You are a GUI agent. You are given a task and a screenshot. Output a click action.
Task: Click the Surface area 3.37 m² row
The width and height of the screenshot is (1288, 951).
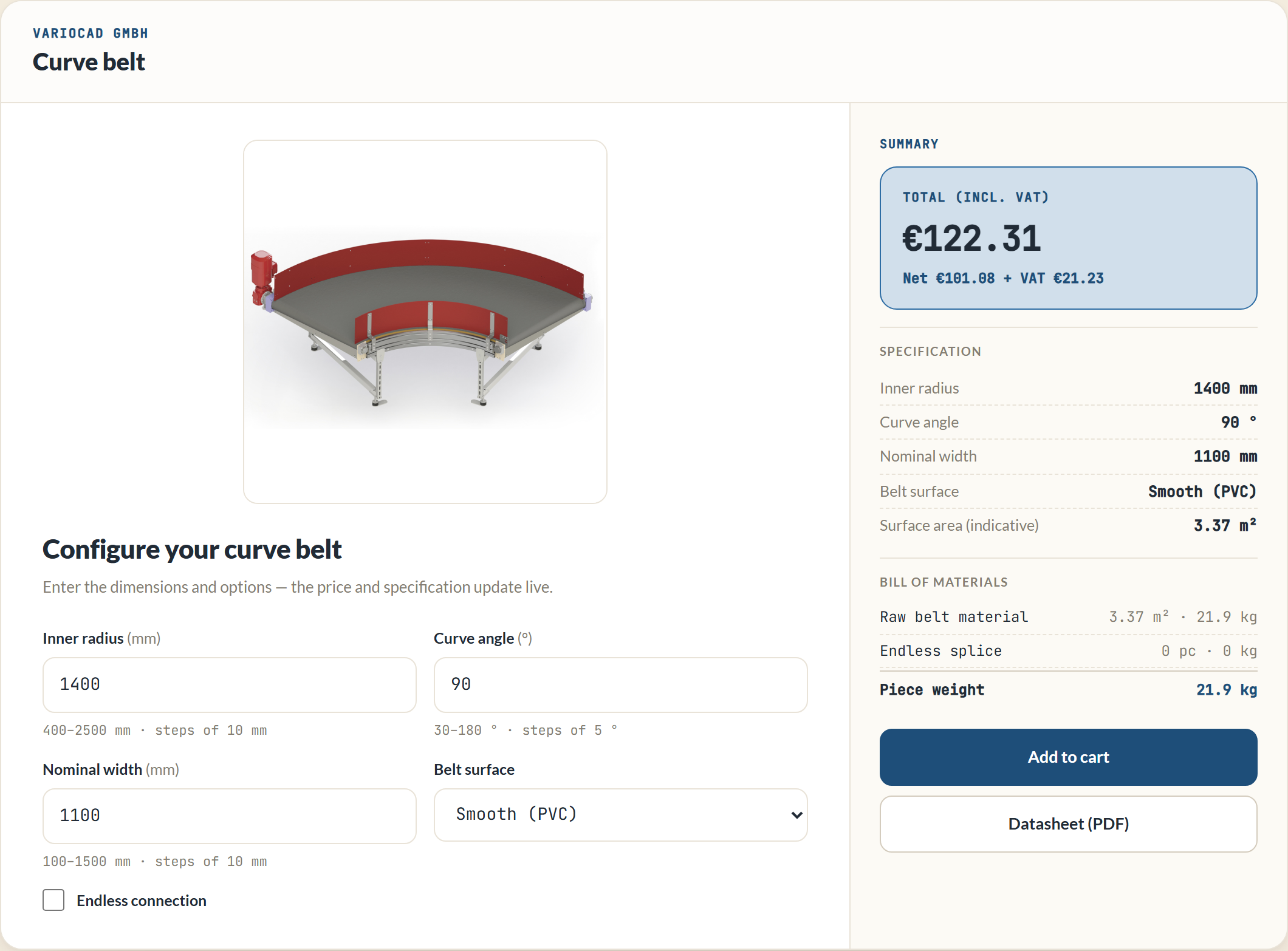(1068, 525)
